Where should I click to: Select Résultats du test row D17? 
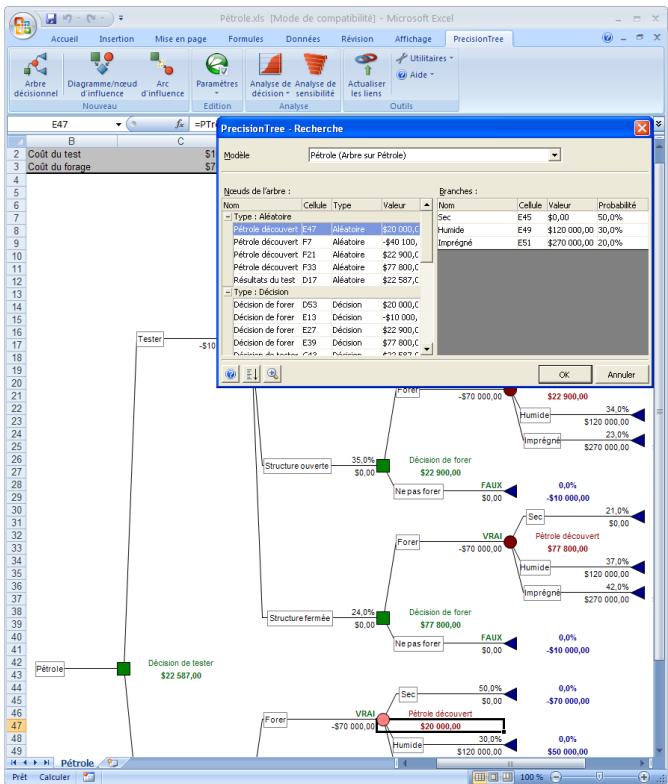(326, 280)
